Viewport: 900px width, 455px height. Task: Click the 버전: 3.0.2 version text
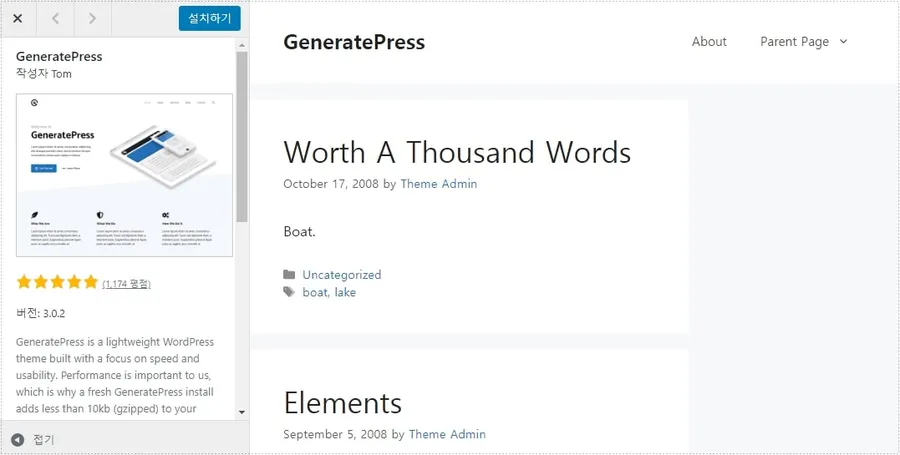(x=40, y=313)
